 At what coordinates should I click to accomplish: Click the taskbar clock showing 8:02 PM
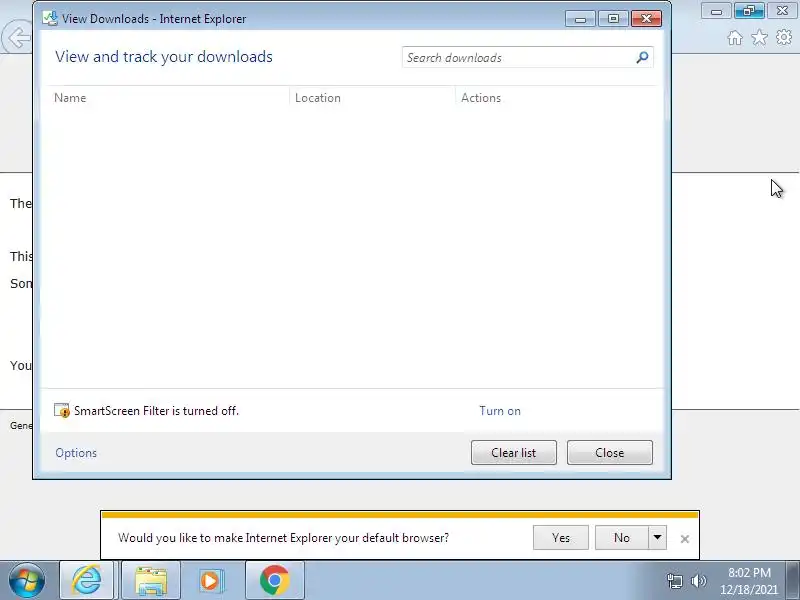pos(749,581)
